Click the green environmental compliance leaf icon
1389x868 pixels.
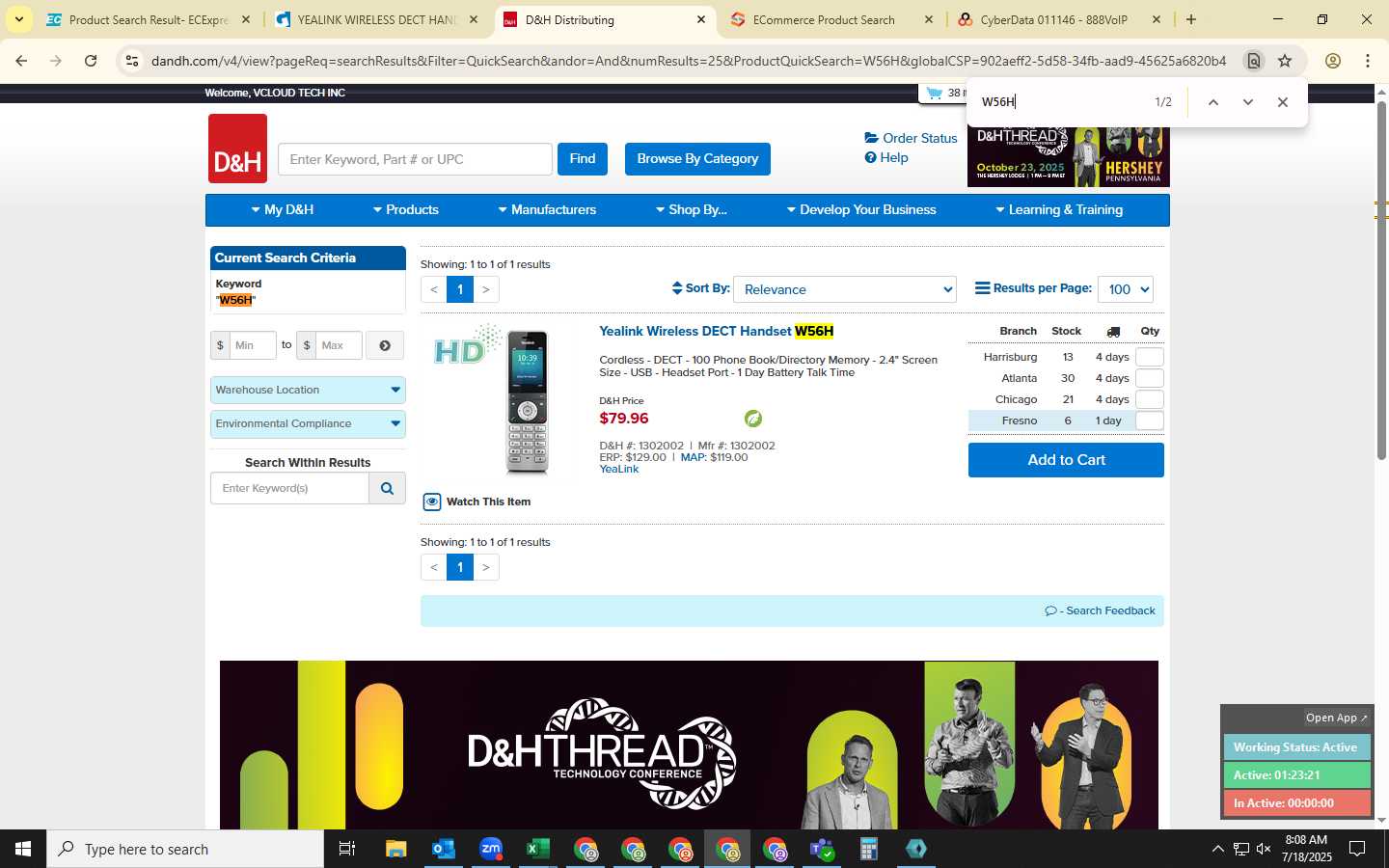pyautogui.click(x=753, y=418)
